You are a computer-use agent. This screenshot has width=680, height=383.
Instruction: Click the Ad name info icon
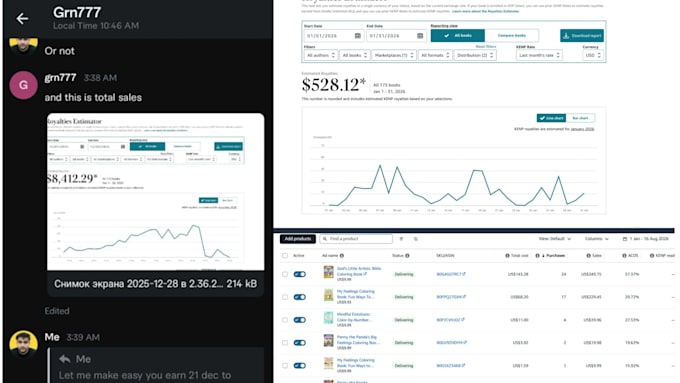coord(342,256)
